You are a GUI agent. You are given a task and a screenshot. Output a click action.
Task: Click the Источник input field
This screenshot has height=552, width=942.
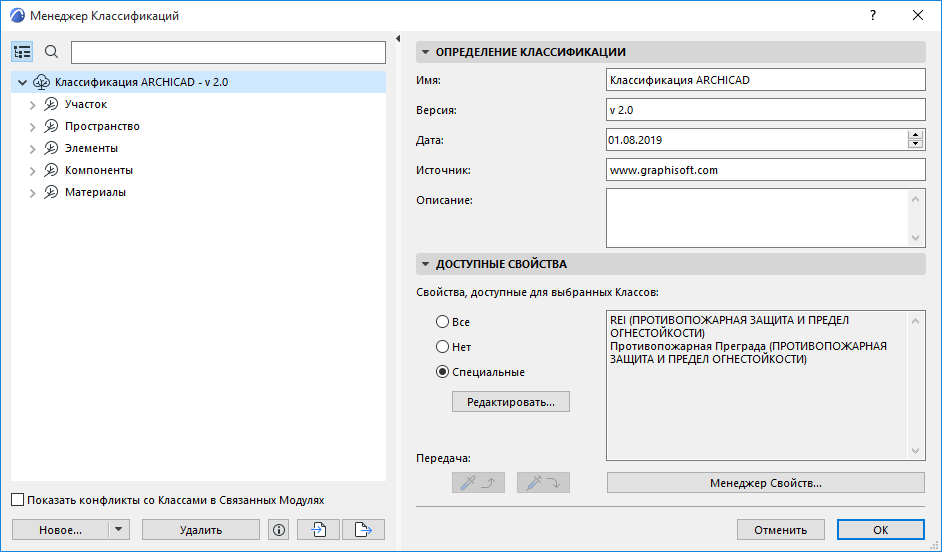pyautogui.click(x=765, y=170)
